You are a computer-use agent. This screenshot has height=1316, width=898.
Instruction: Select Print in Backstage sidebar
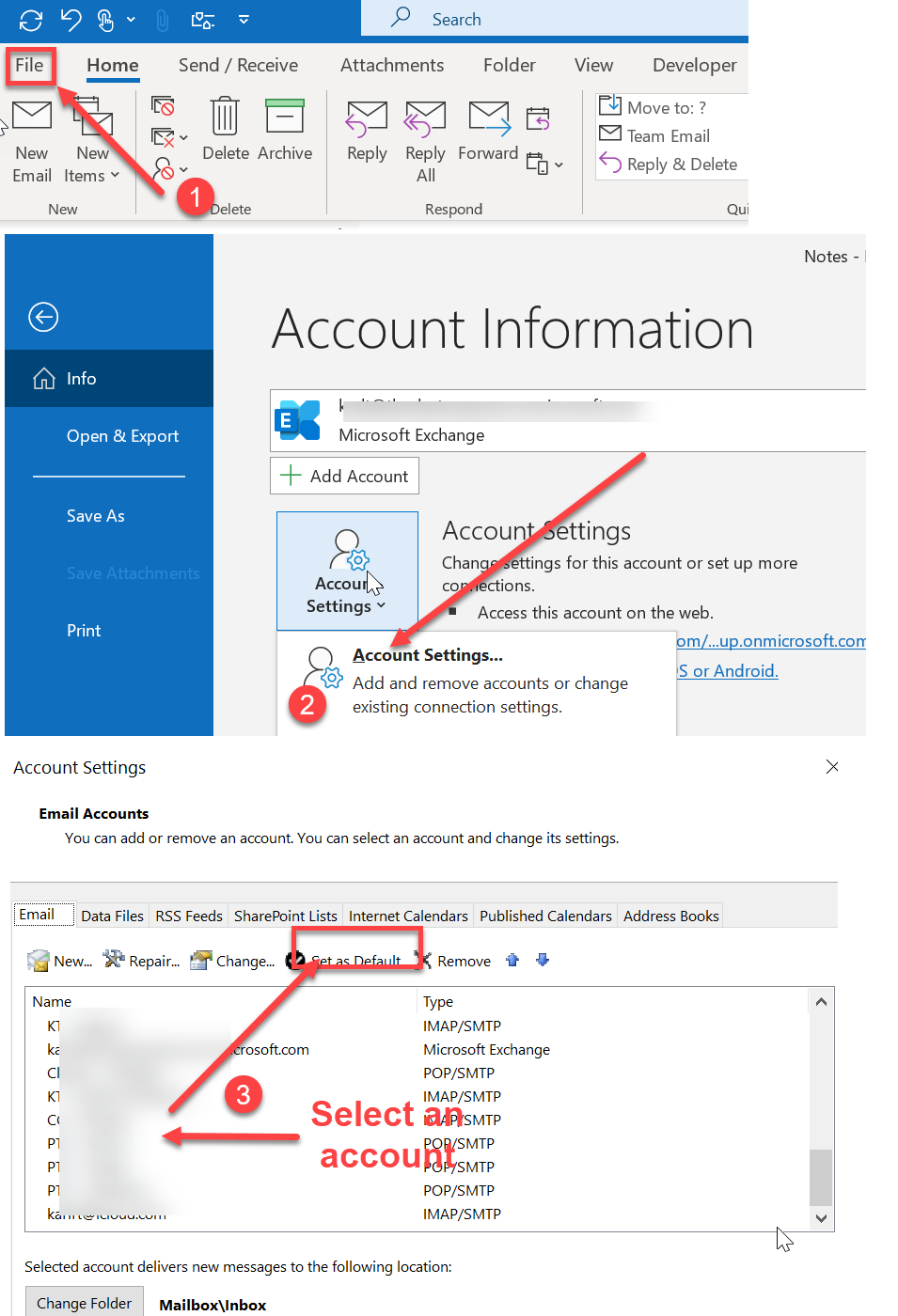point(84,631)
